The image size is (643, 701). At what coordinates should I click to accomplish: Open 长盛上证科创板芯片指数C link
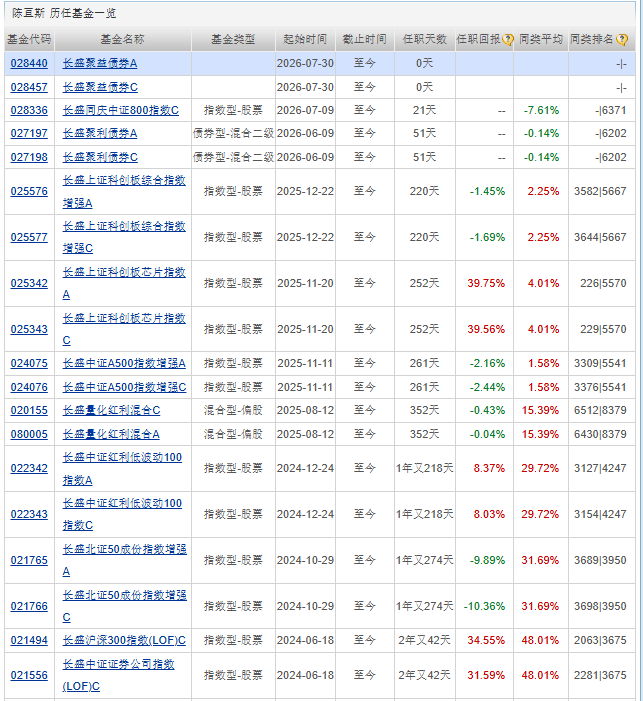point(124,329)
